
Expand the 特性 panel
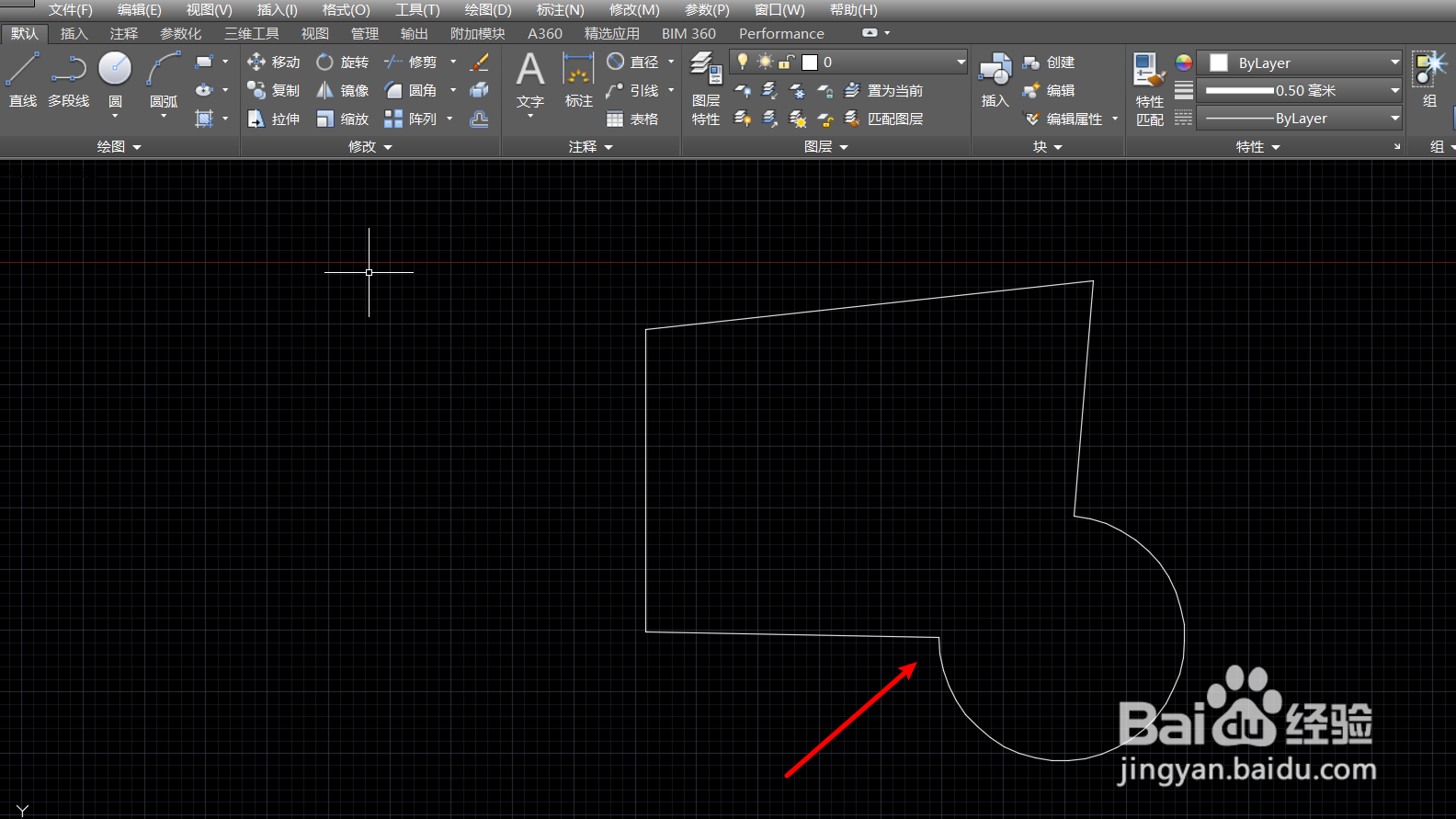tap(1257, 146)
